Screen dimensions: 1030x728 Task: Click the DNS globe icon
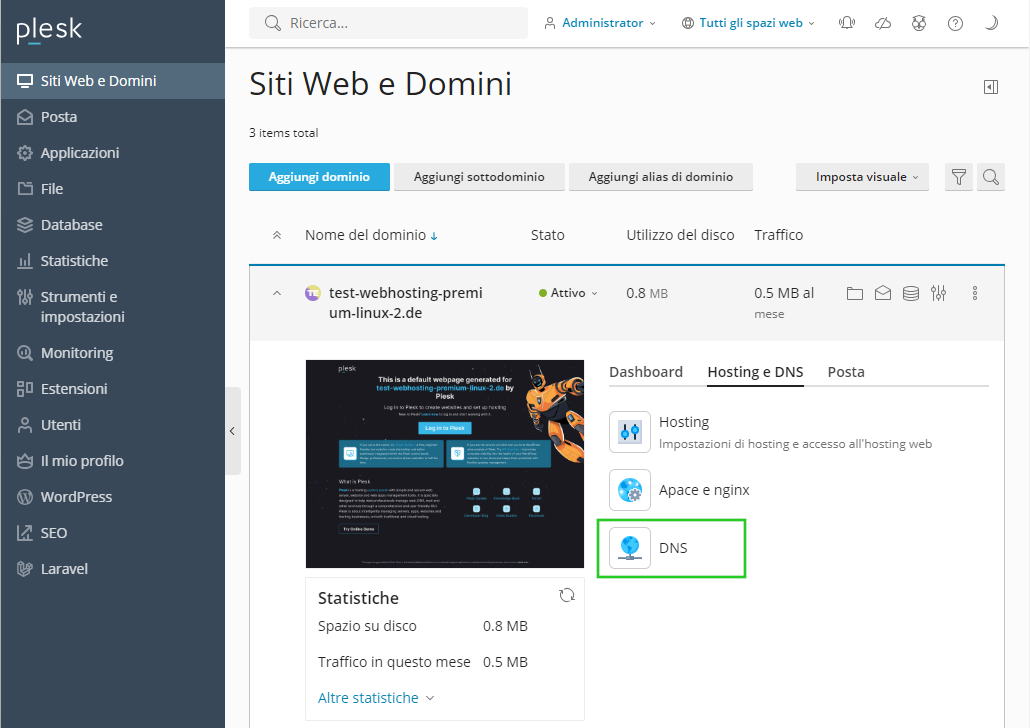630,548
